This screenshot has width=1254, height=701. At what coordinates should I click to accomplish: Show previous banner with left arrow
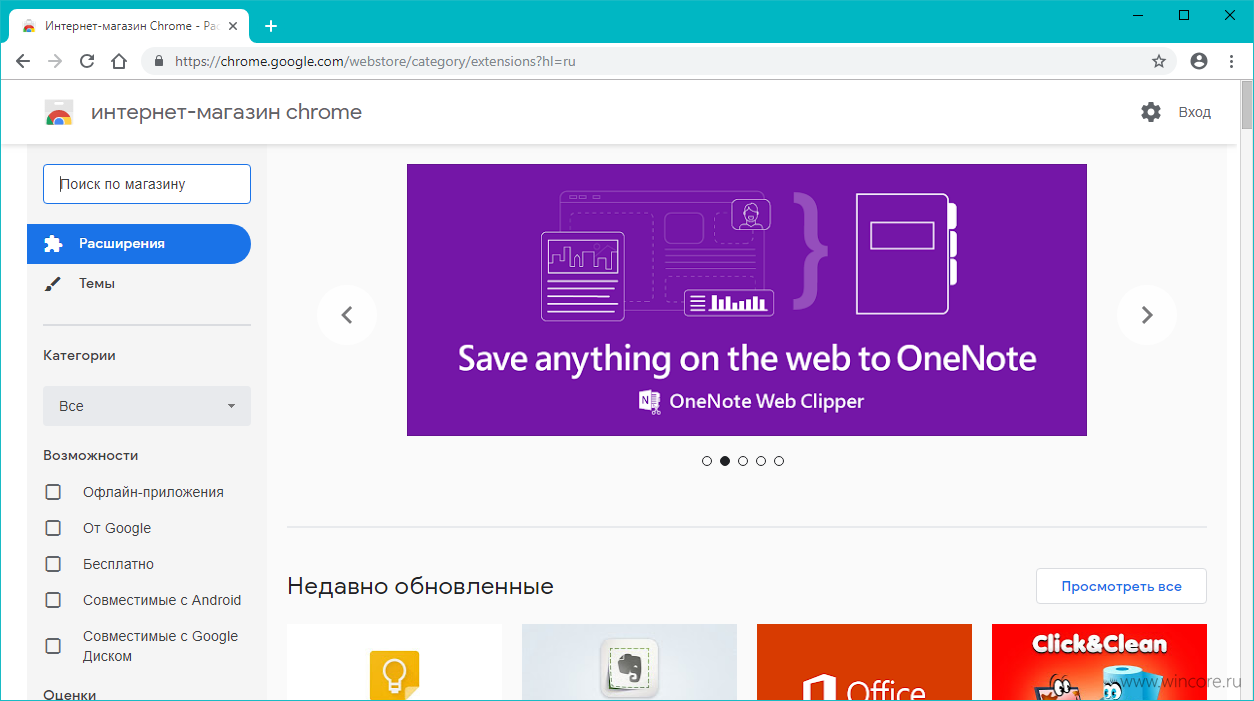tap(347, 315)
